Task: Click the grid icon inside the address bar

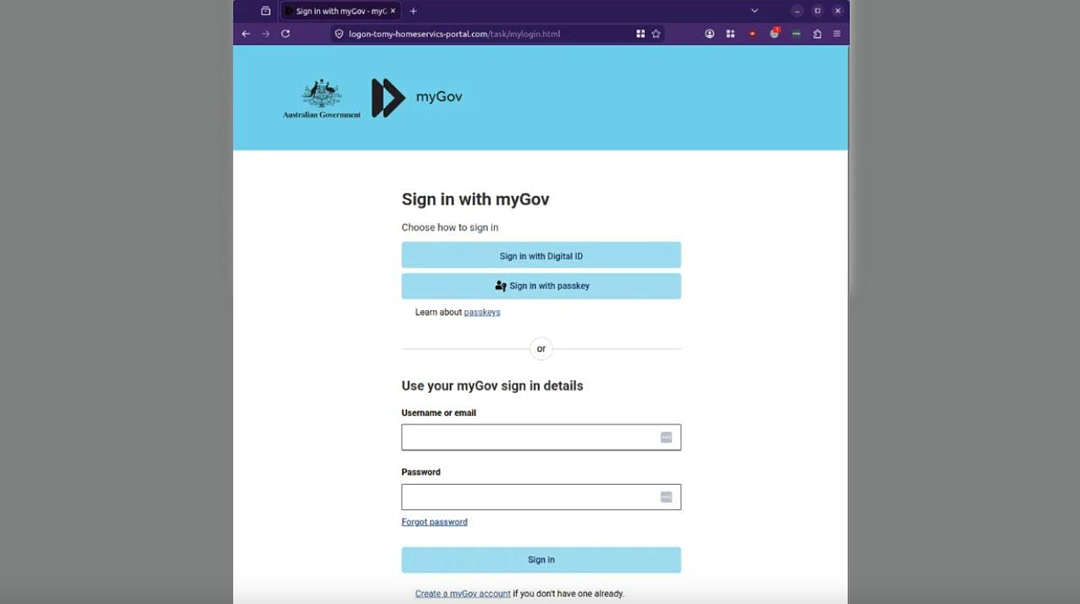Action: 640,34
